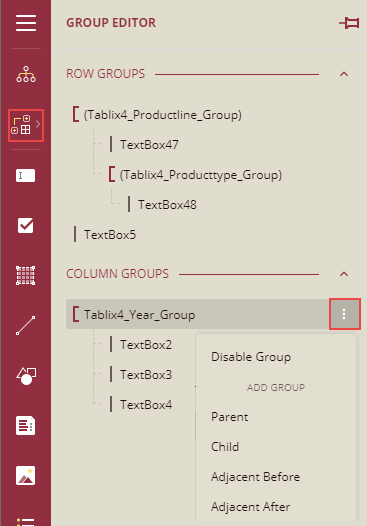Choose Disable Group from context menu
This screenshot has height=526, width=367.
pos(251,357)
